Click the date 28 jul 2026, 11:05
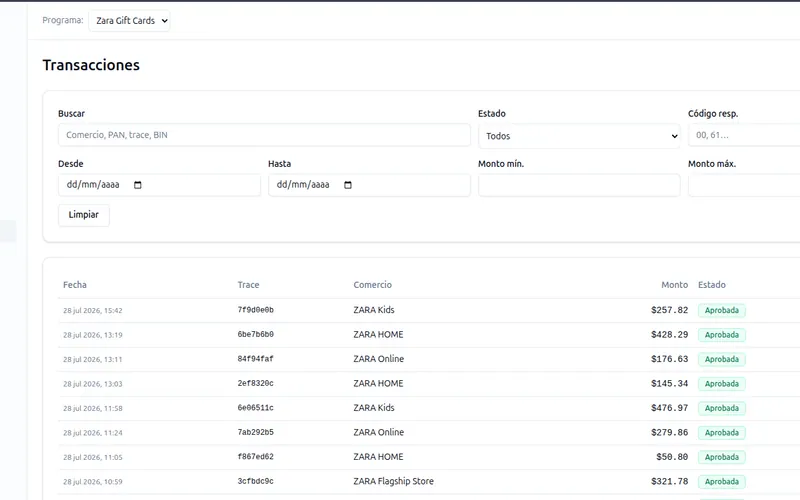Screen dimensions: 800x500 tap(93, 457)
